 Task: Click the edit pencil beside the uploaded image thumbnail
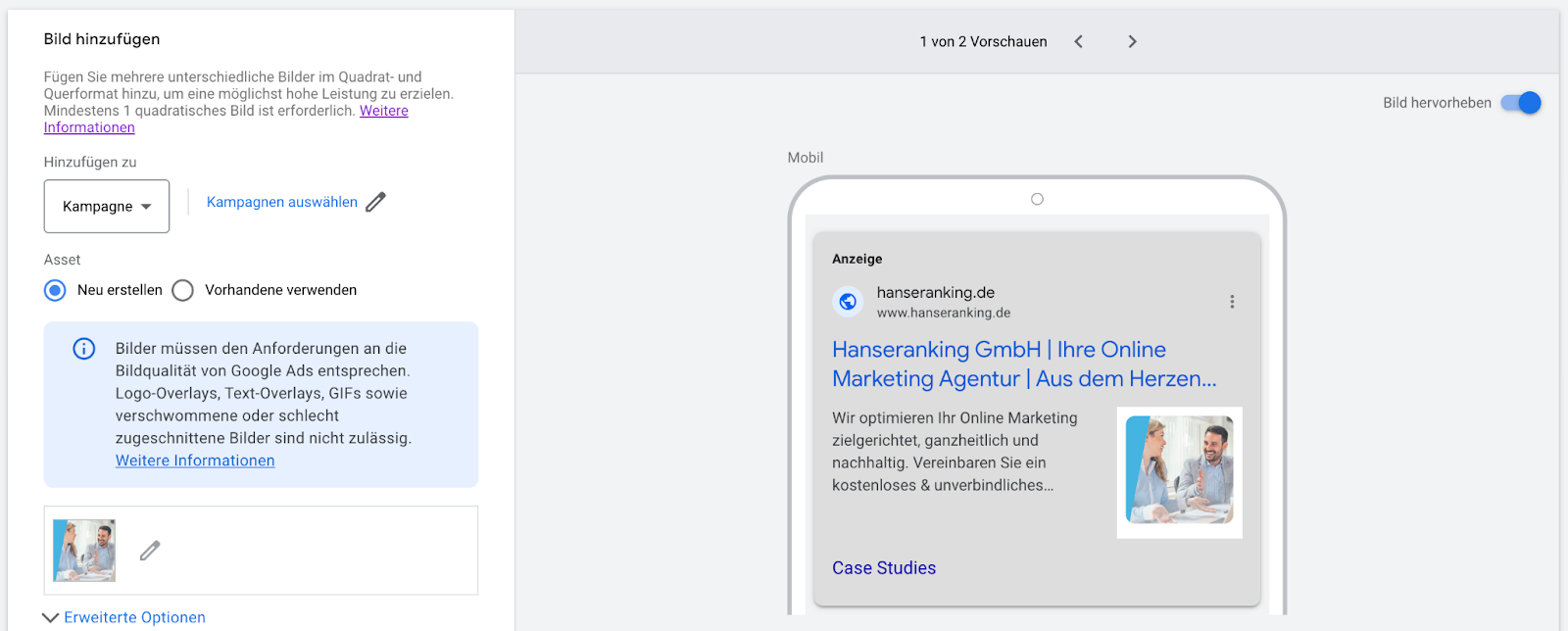click(x=150, y=551)
